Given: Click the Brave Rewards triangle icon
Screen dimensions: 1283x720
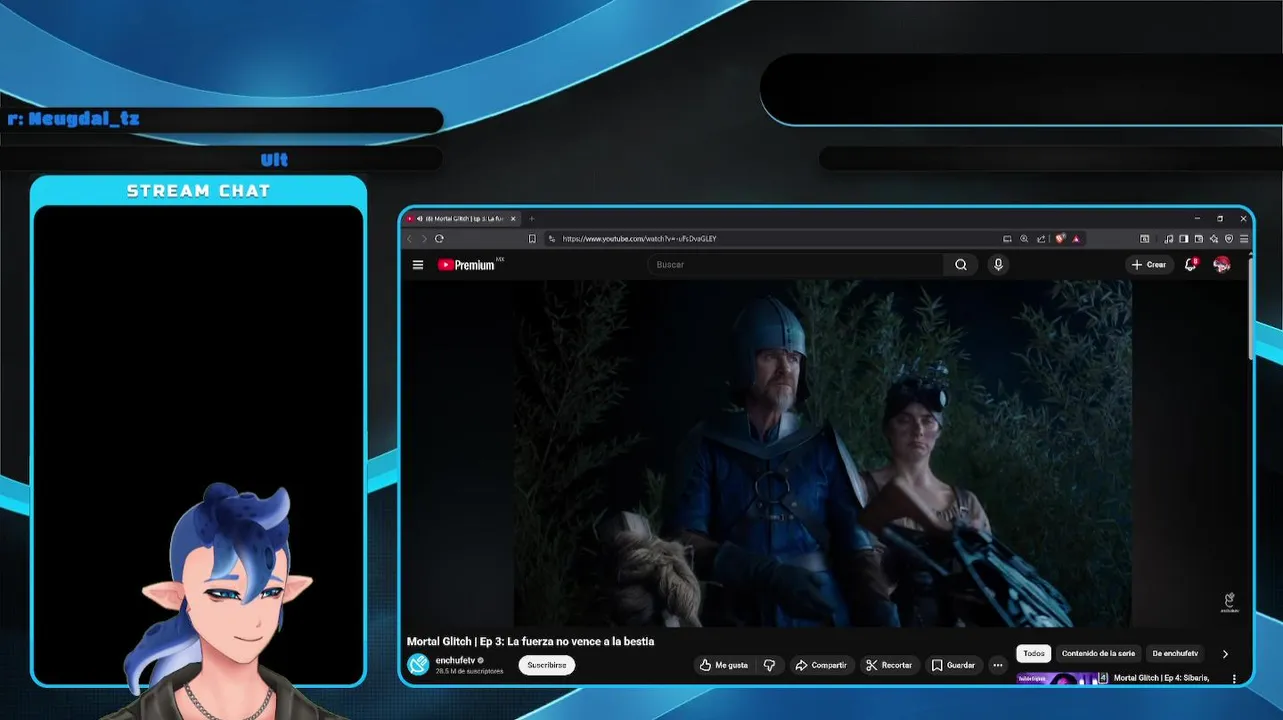Looking at the screenshot, I should tap(1076, 239).
